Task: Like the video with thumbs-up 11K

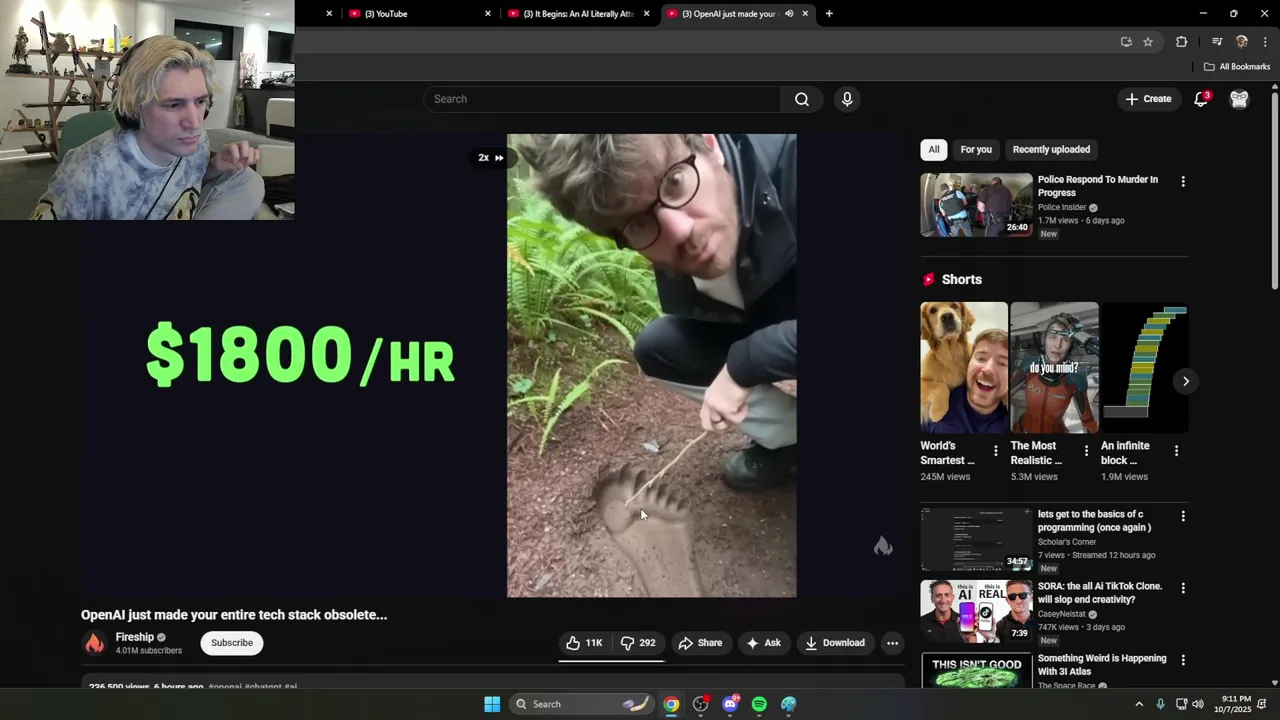Action: (x=584, y=643)
